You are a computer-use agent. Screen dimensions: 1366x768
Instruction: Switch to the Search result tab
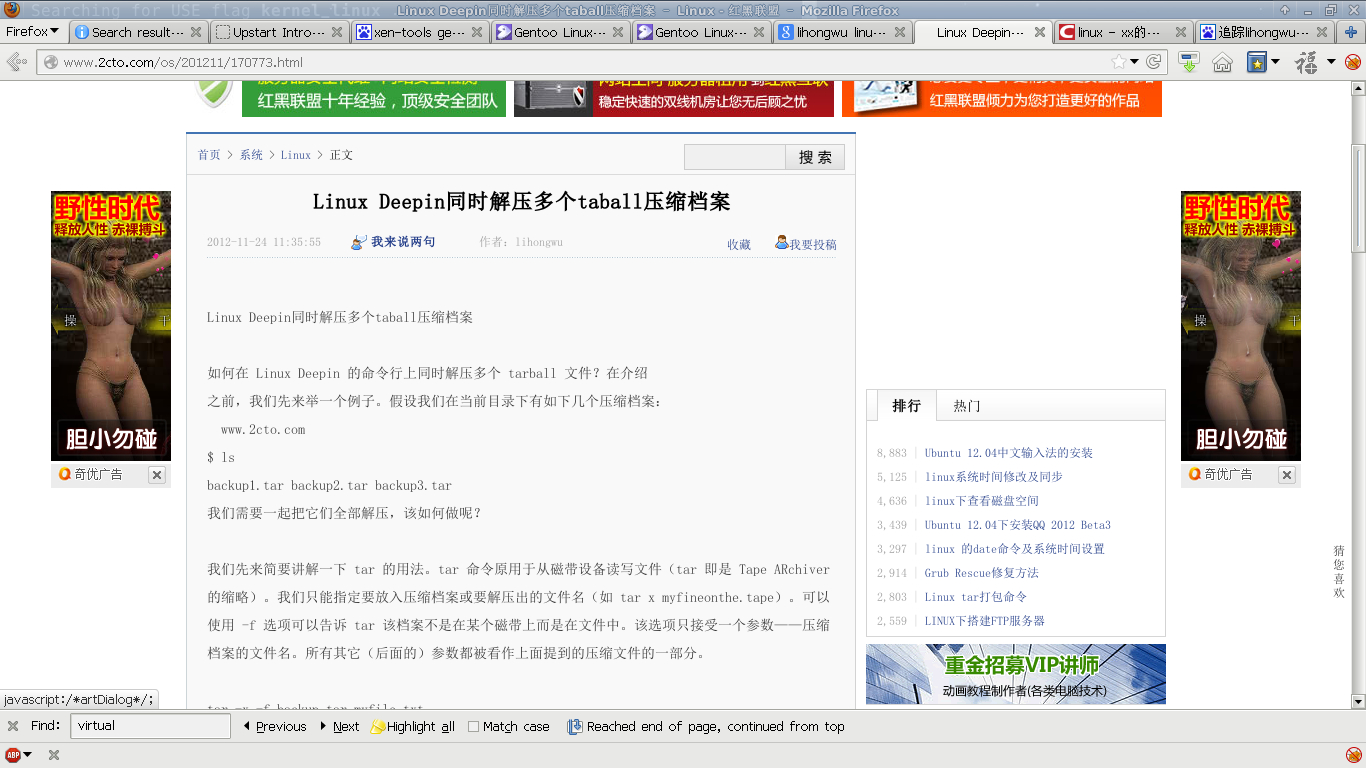pos(138,32)
